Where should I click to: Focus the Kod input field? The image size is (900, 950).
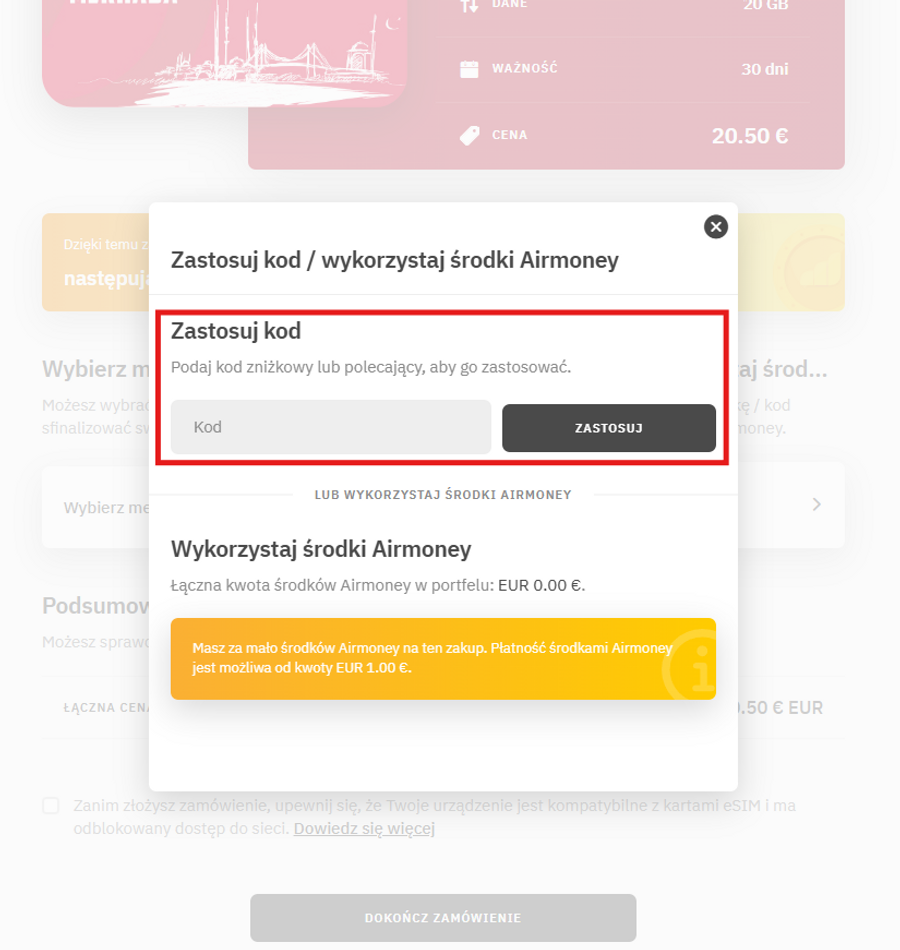pyautogui.click(x=331, y=427)
